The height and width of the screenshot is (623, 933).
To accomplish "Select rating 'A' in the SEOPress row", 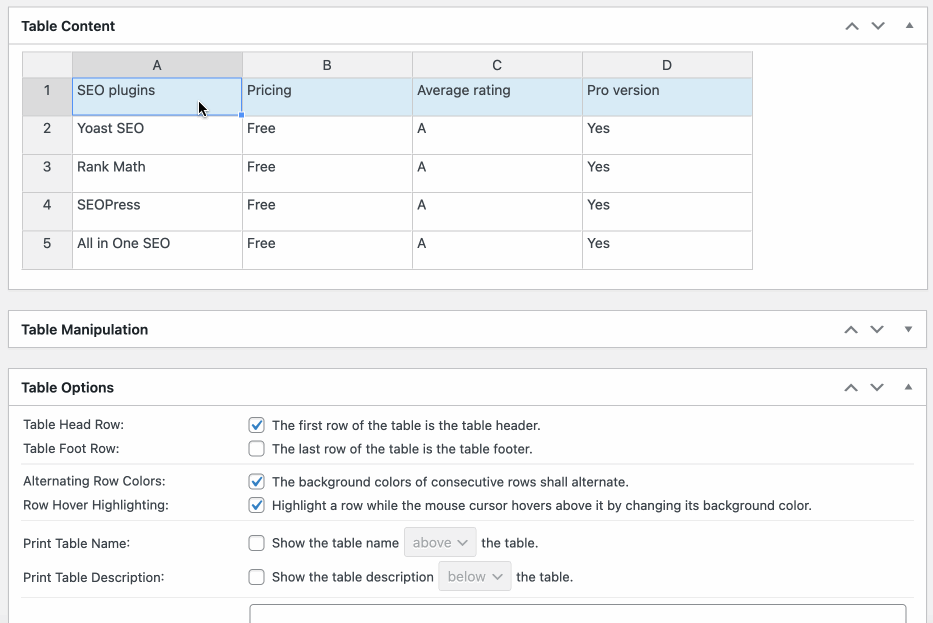I will 497,211.
